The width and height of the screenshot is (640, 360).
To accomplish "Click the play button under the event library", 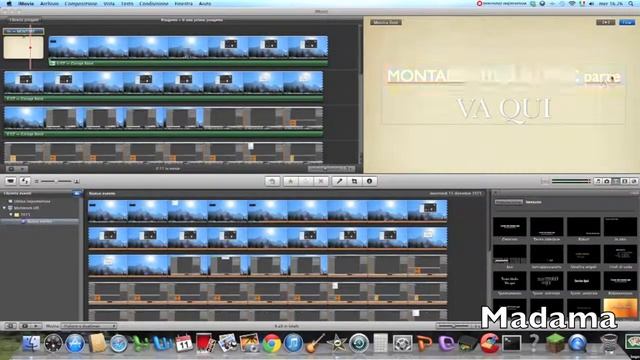I will coord(36,326).
